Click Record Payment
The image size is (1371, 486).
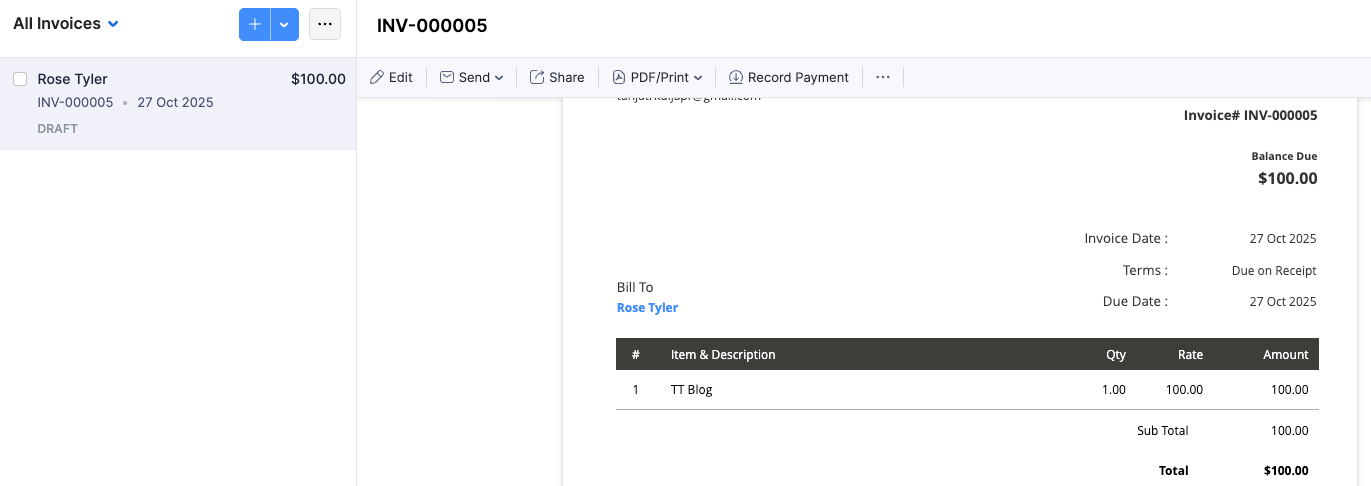click(789, 77)
